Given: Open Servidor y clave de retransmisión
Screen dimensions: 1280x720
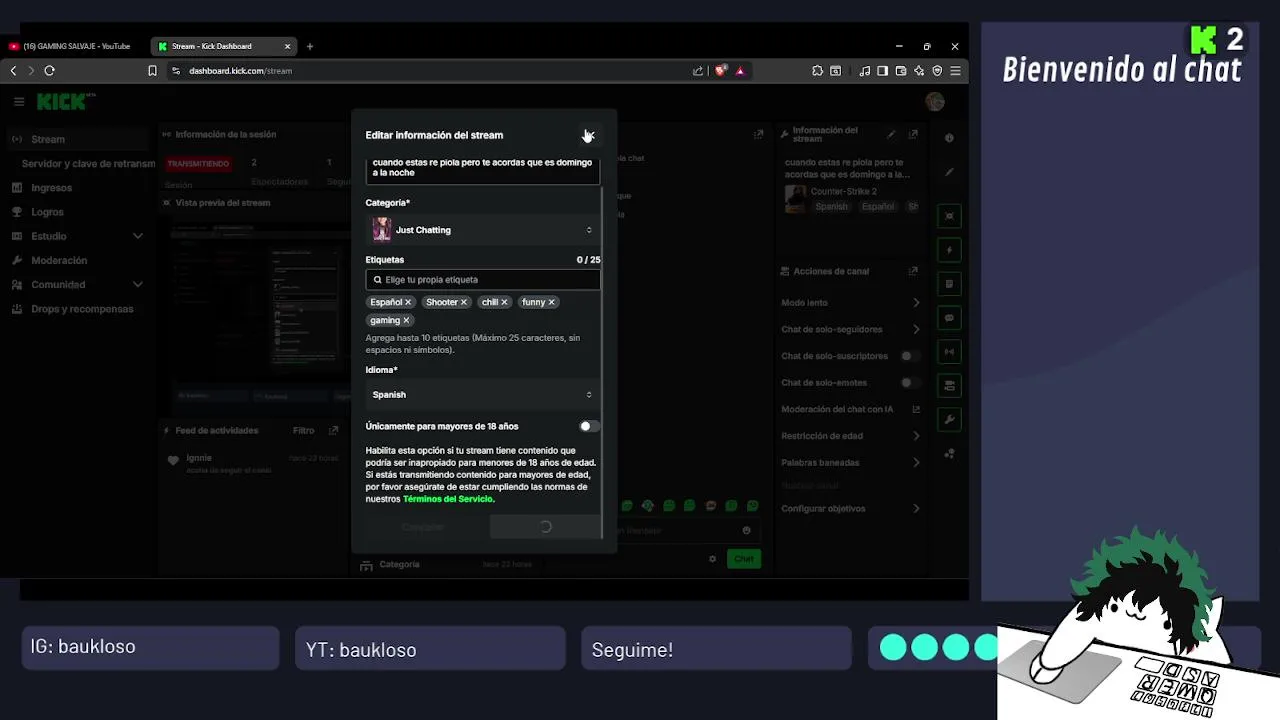Looking at the screenshot, I should click(88, 163).
